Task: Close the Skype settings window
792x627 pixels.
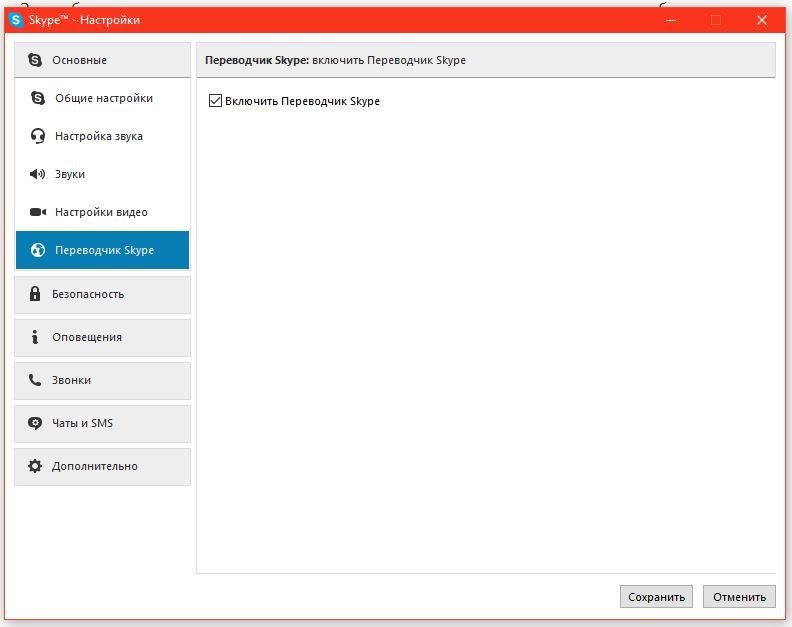Action: (x=762, y=20)
